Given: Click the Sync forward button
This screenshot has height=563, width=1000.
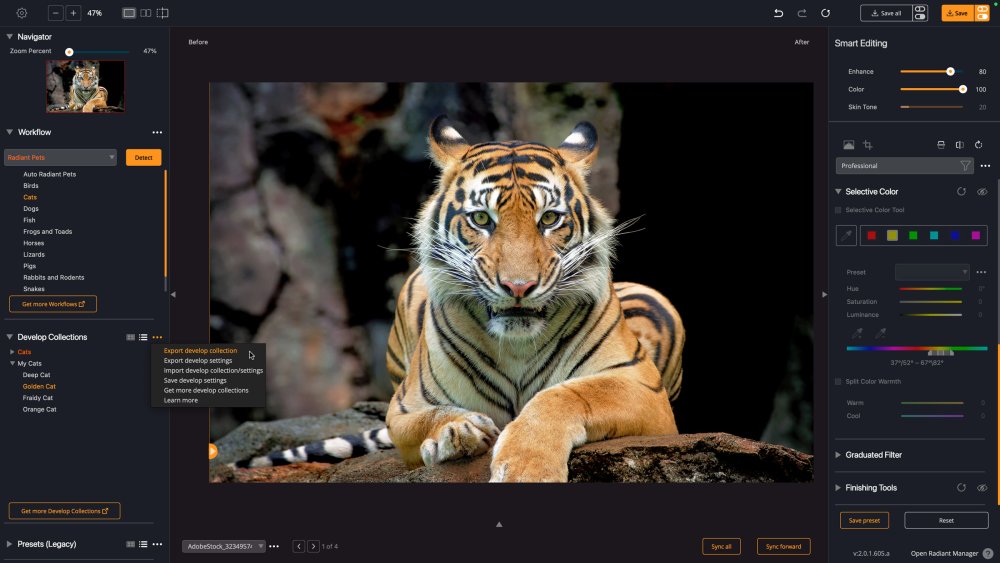Looking at the screenshot, I should tap(784, 546).
